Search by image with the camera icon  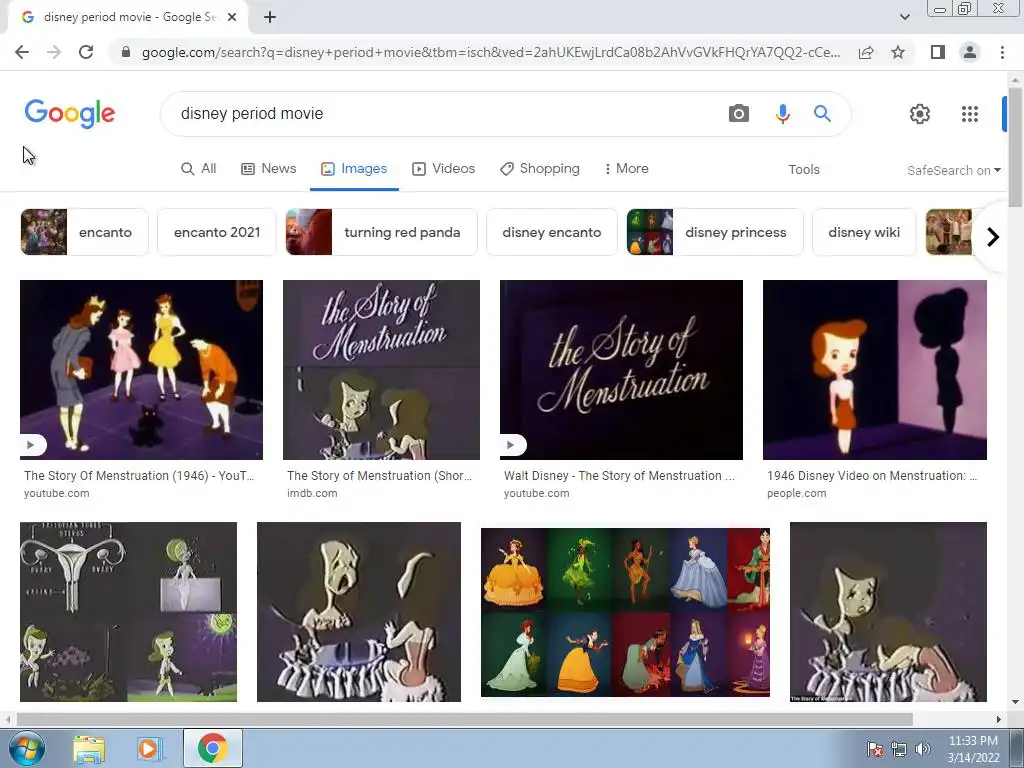(x=739, y=114)
